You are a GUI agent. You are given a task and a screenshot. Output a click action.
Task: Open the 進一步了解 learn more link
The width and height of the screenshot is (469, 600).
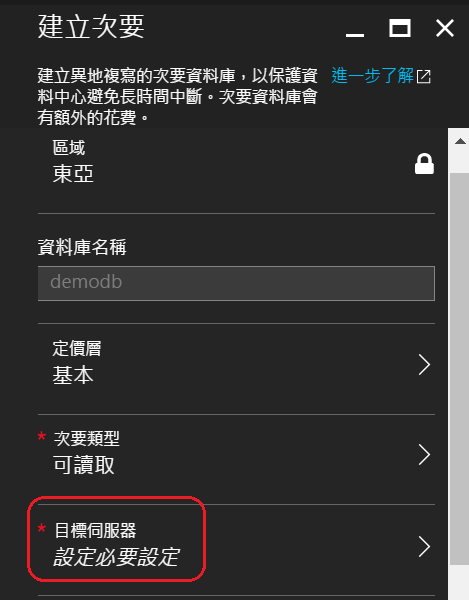click(373, 75)
